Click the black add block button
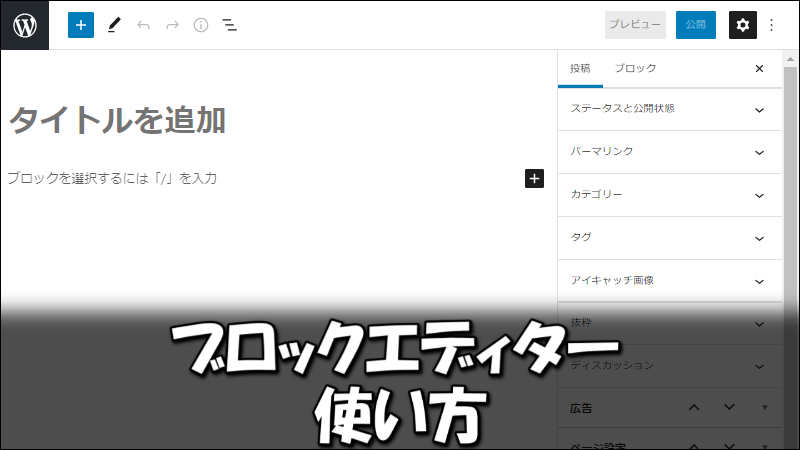Viewport: 800px width, 450px height. (x=534, y=178)
